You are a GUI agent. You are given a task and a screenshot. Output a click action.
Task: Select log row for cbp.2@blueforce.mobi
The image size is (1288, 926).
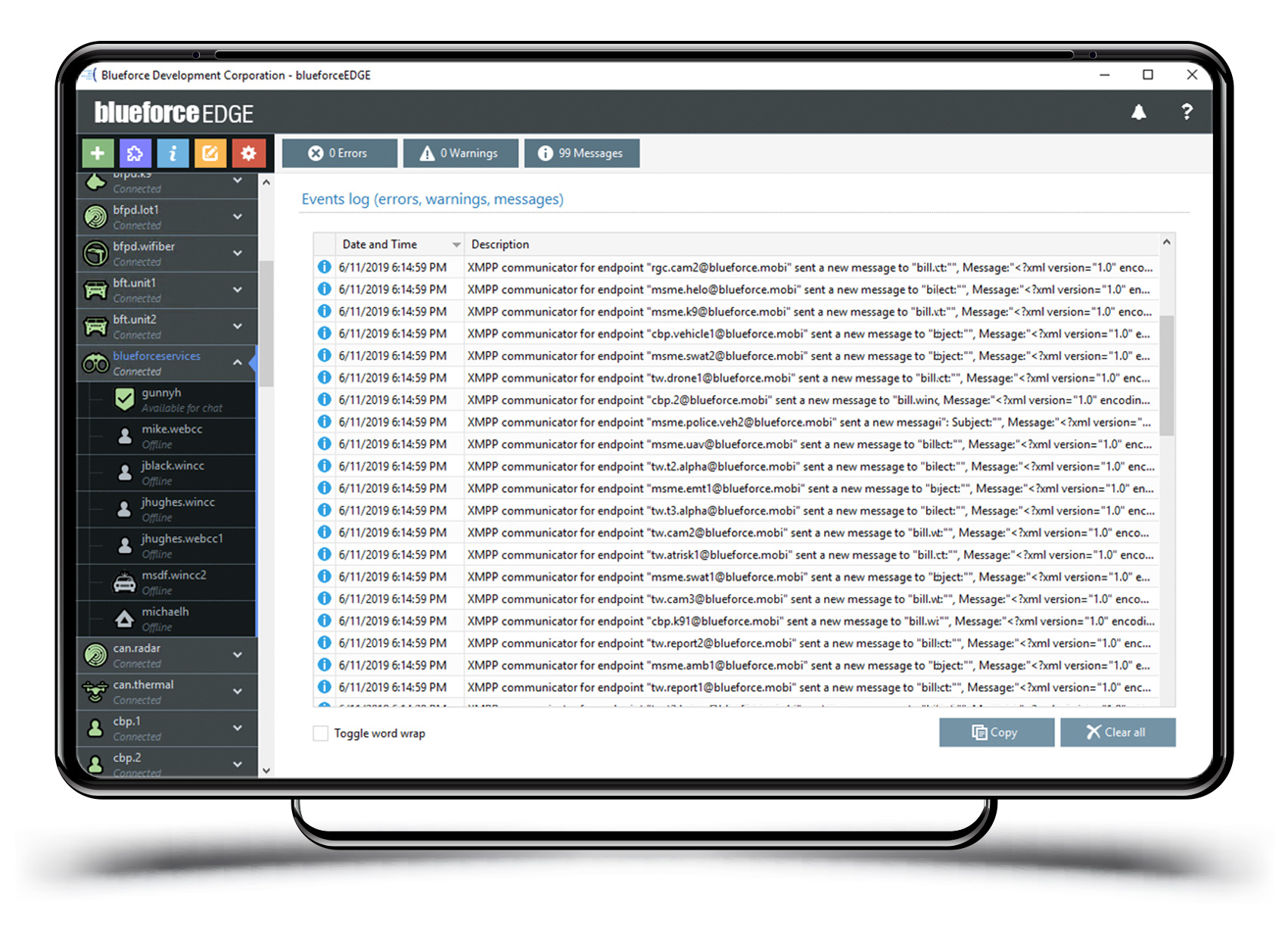(737, 399)
